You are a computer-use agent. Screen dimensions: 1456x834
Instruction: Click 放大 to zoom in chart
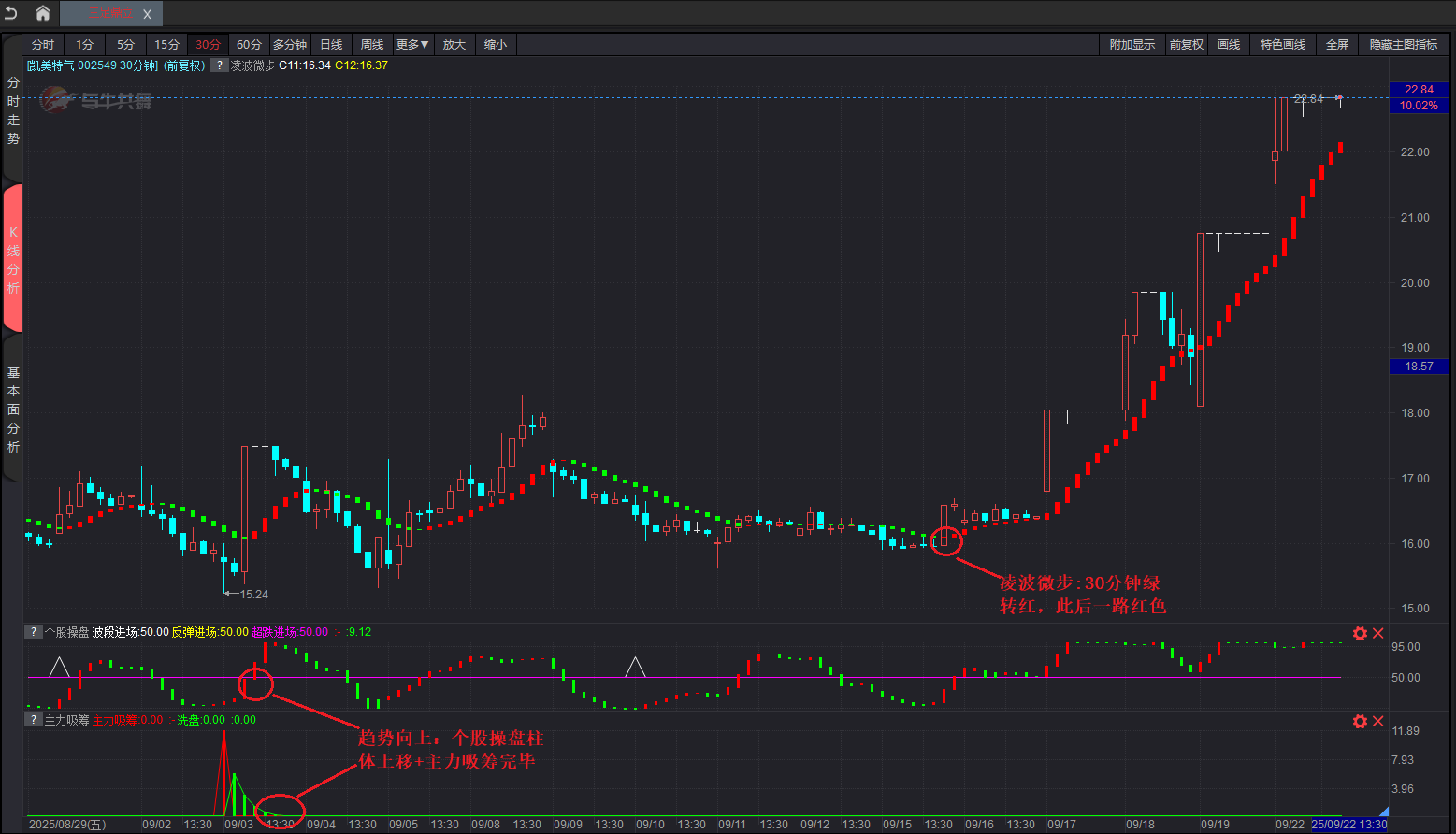pos(454,45)
